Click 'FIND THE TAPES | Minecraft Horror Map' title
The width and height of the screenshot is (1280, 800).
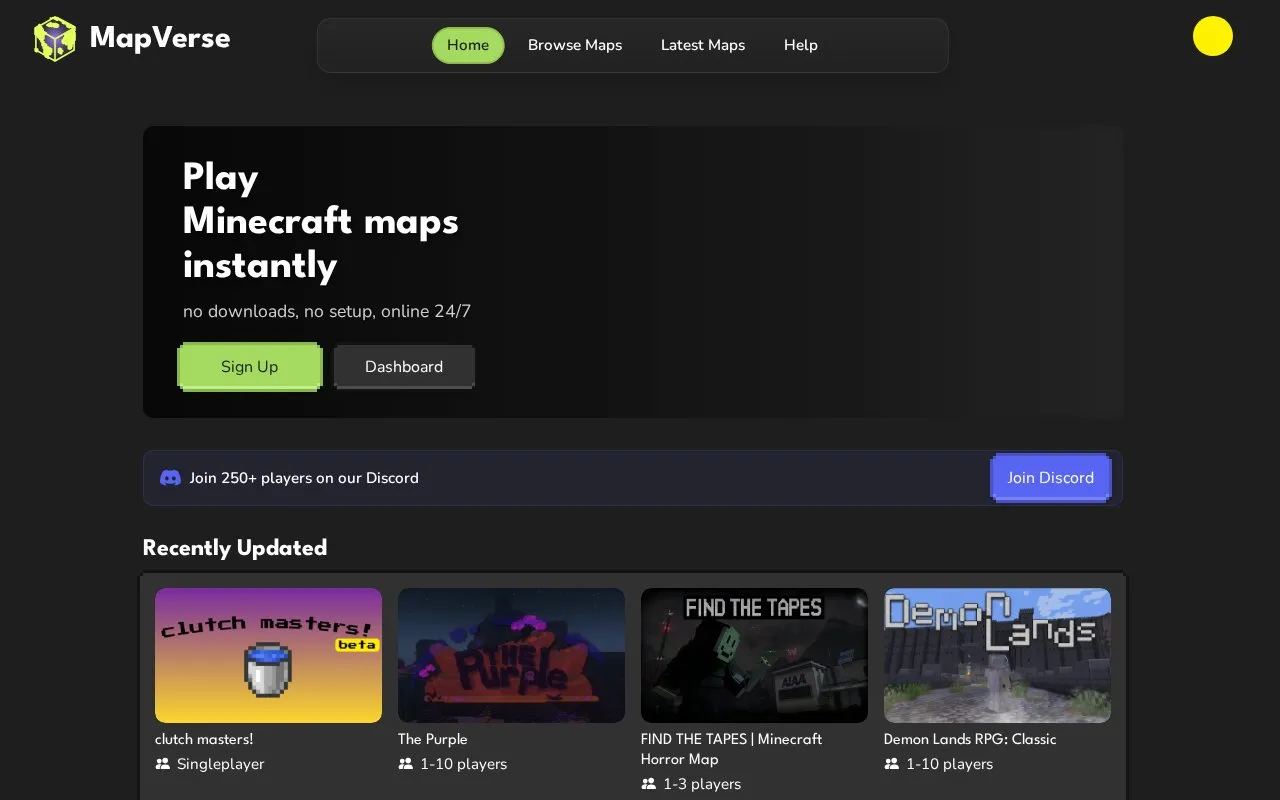732,749
